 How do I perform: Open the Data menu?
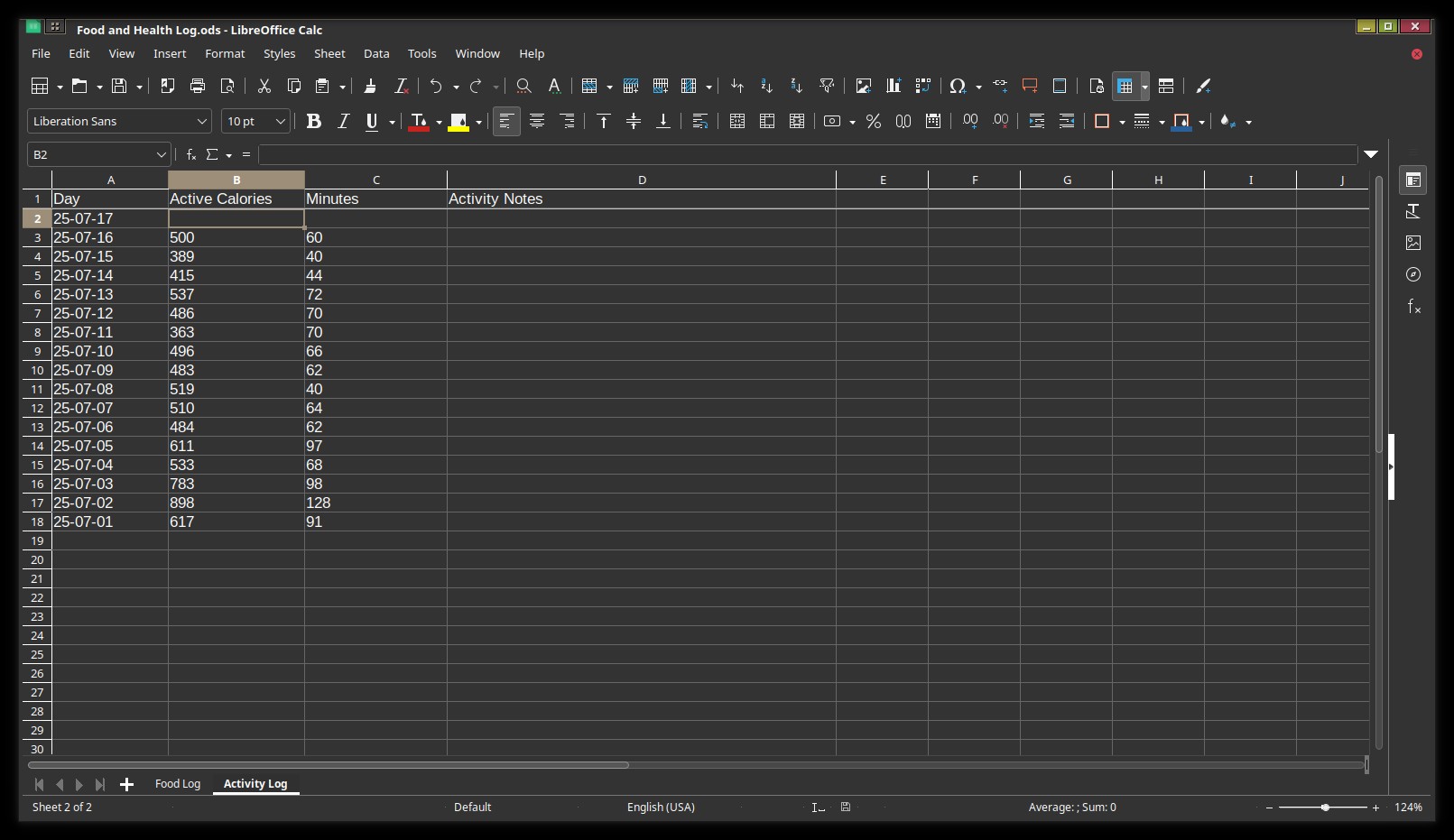click(376, 53)
